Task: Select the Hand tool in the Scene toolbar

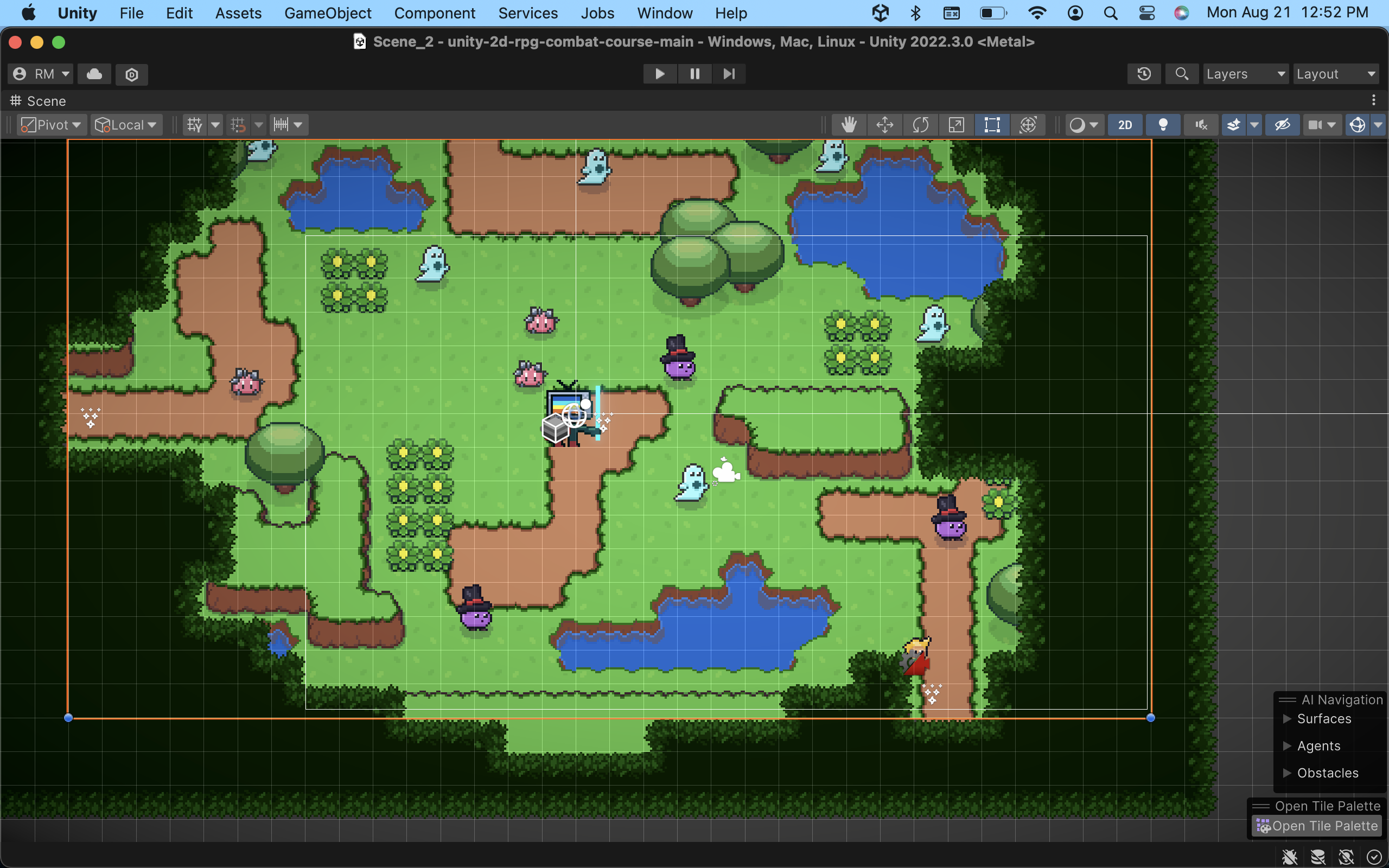Action: [850, 125]
